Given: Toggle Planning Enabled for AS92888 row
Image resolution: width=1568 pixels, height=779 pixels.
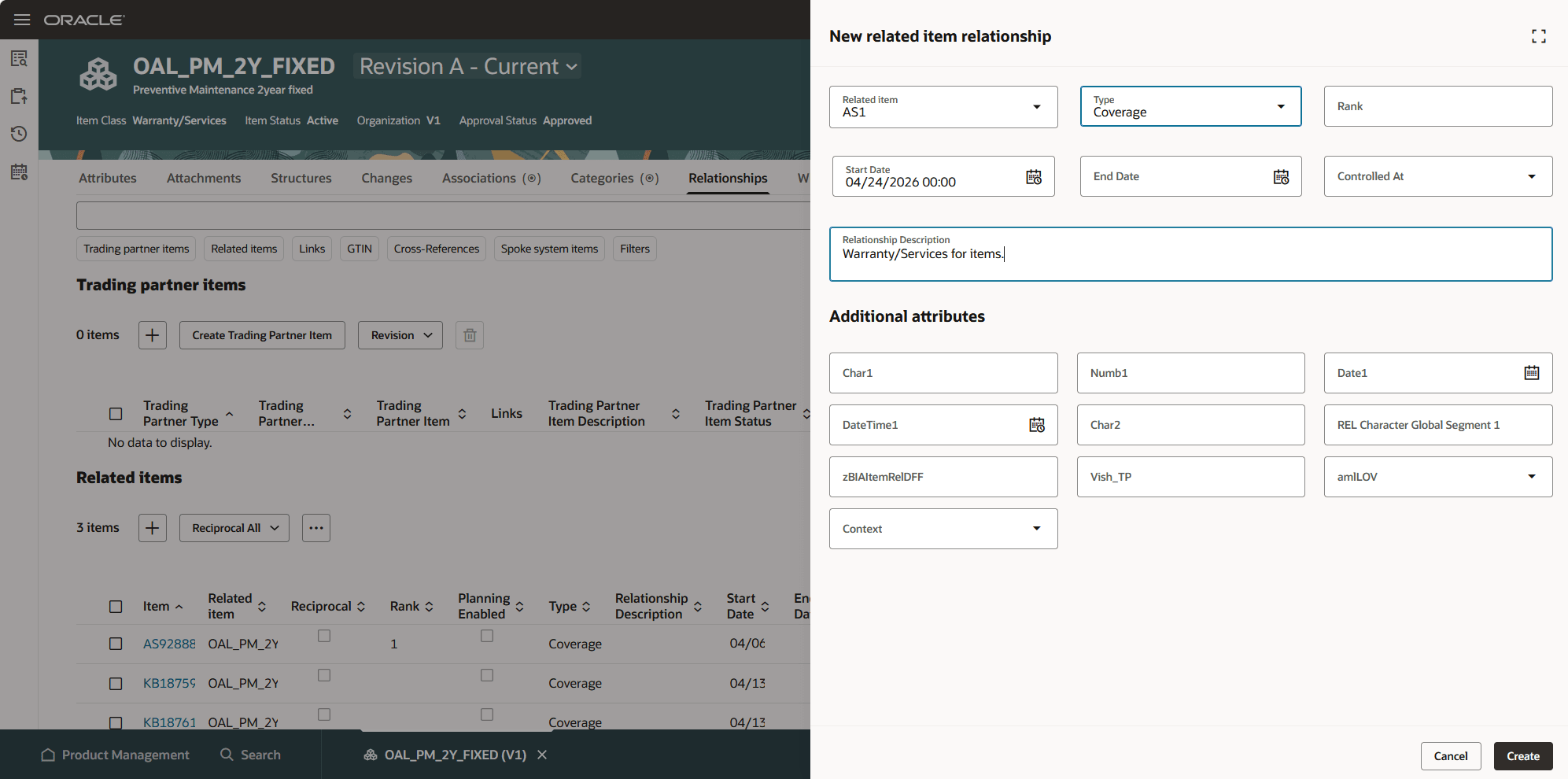Looking at the screenshot, I should click(487, 636).
